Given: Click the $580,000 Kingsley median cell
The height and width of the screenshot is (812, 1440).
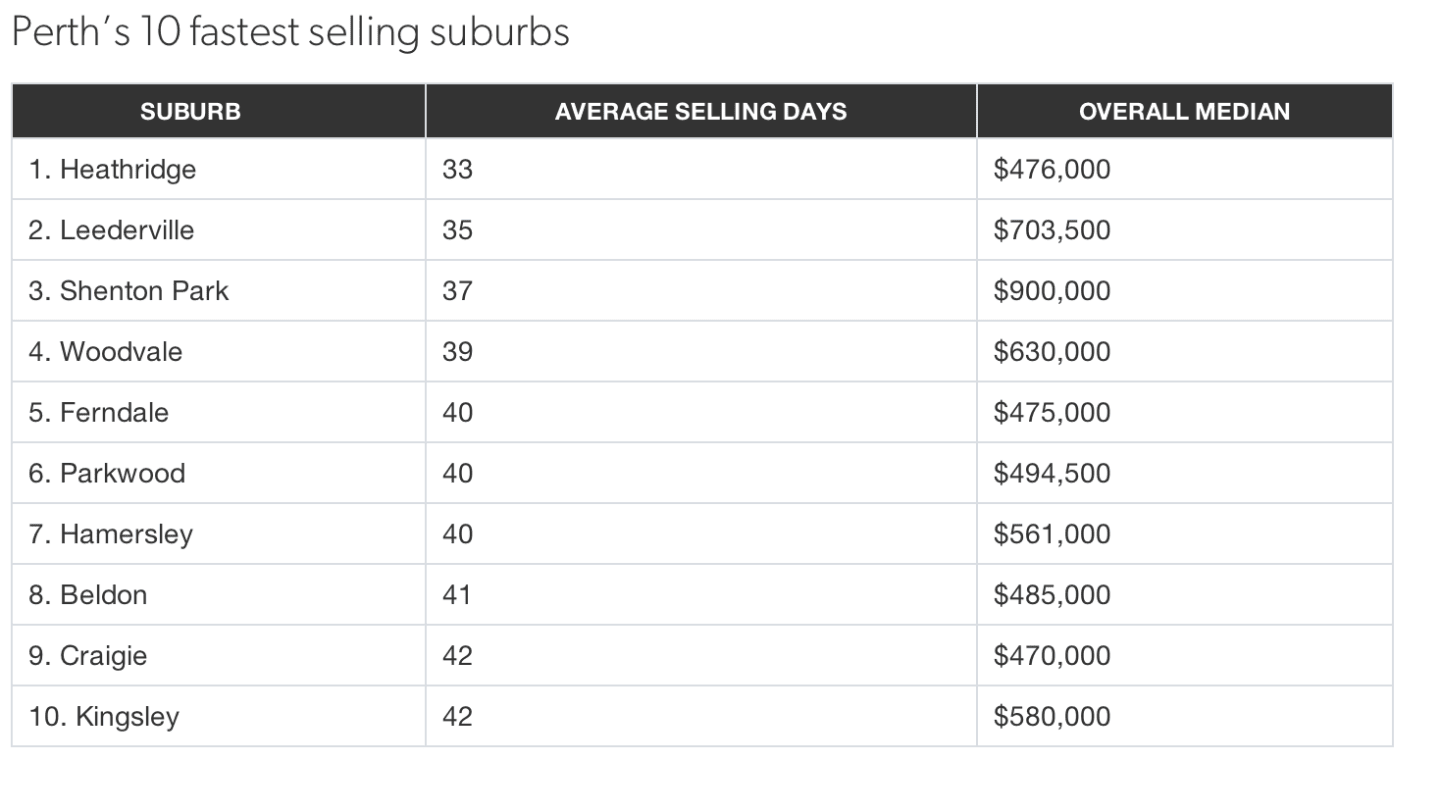Looking at the screenshot, I should (1052, 717).
